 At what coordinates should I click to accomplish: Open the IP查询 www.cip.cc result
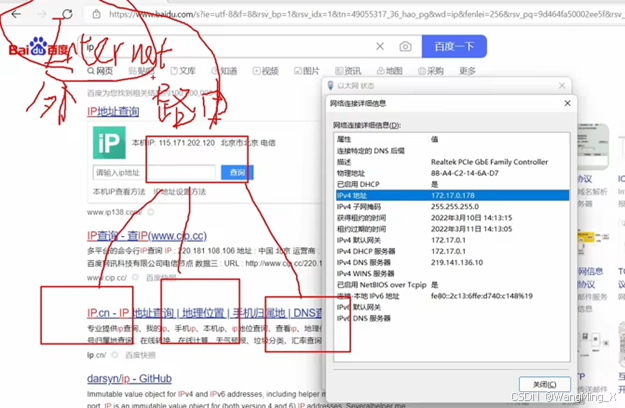(147, 236)
